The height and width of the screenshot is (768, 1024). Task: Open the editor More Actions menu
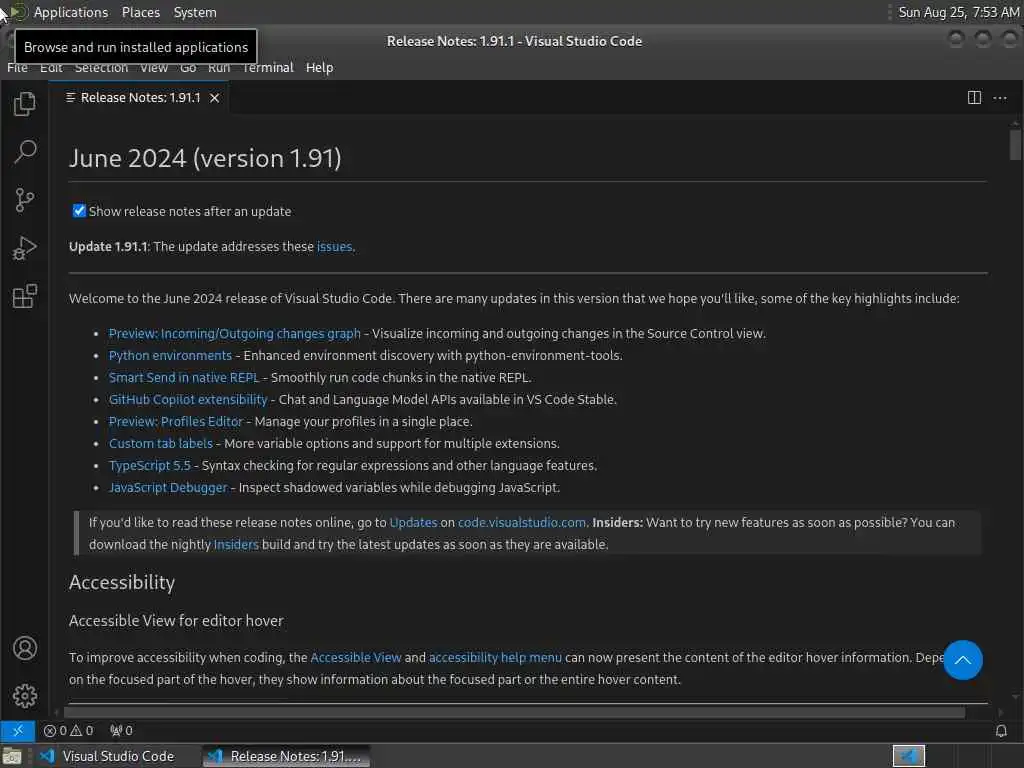point(1000,98)
